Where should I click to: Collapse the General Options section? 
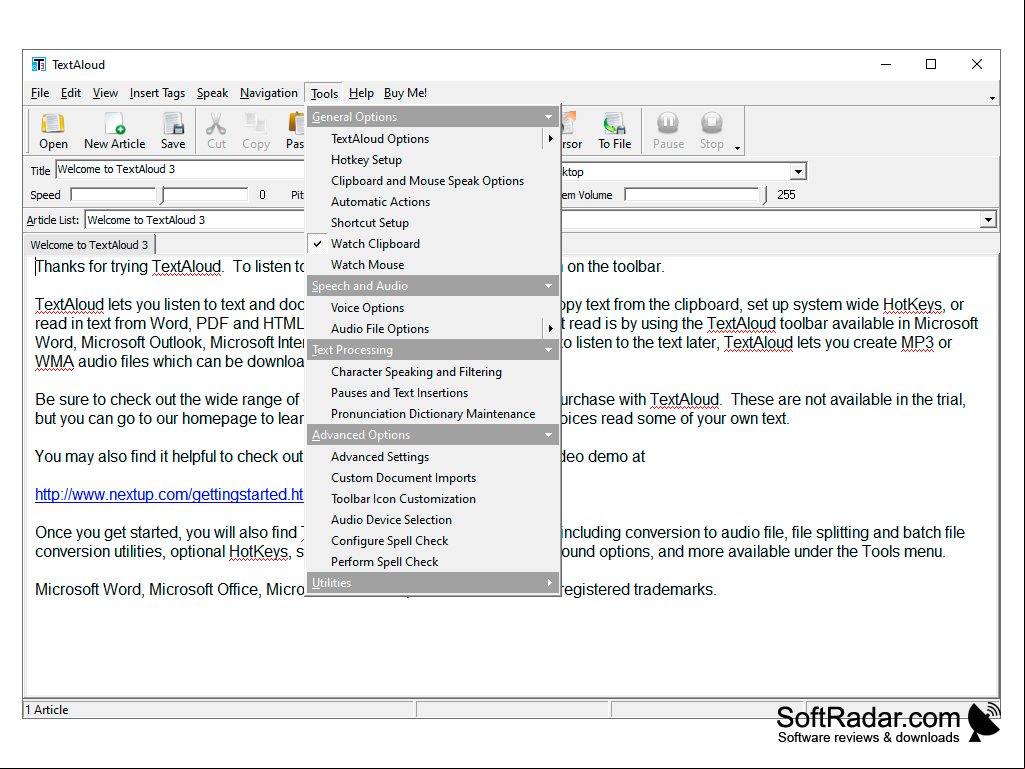pyautogui.click(x=548, y=117)
